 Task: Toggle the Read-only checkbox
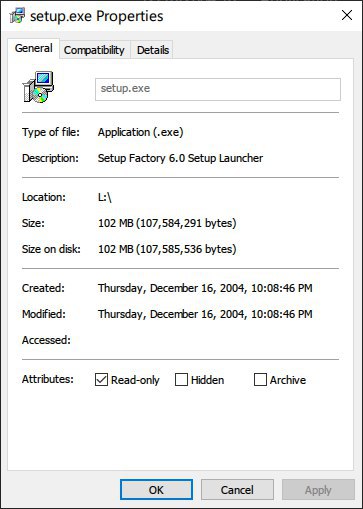pyautogui.click(x=101, y=379)
